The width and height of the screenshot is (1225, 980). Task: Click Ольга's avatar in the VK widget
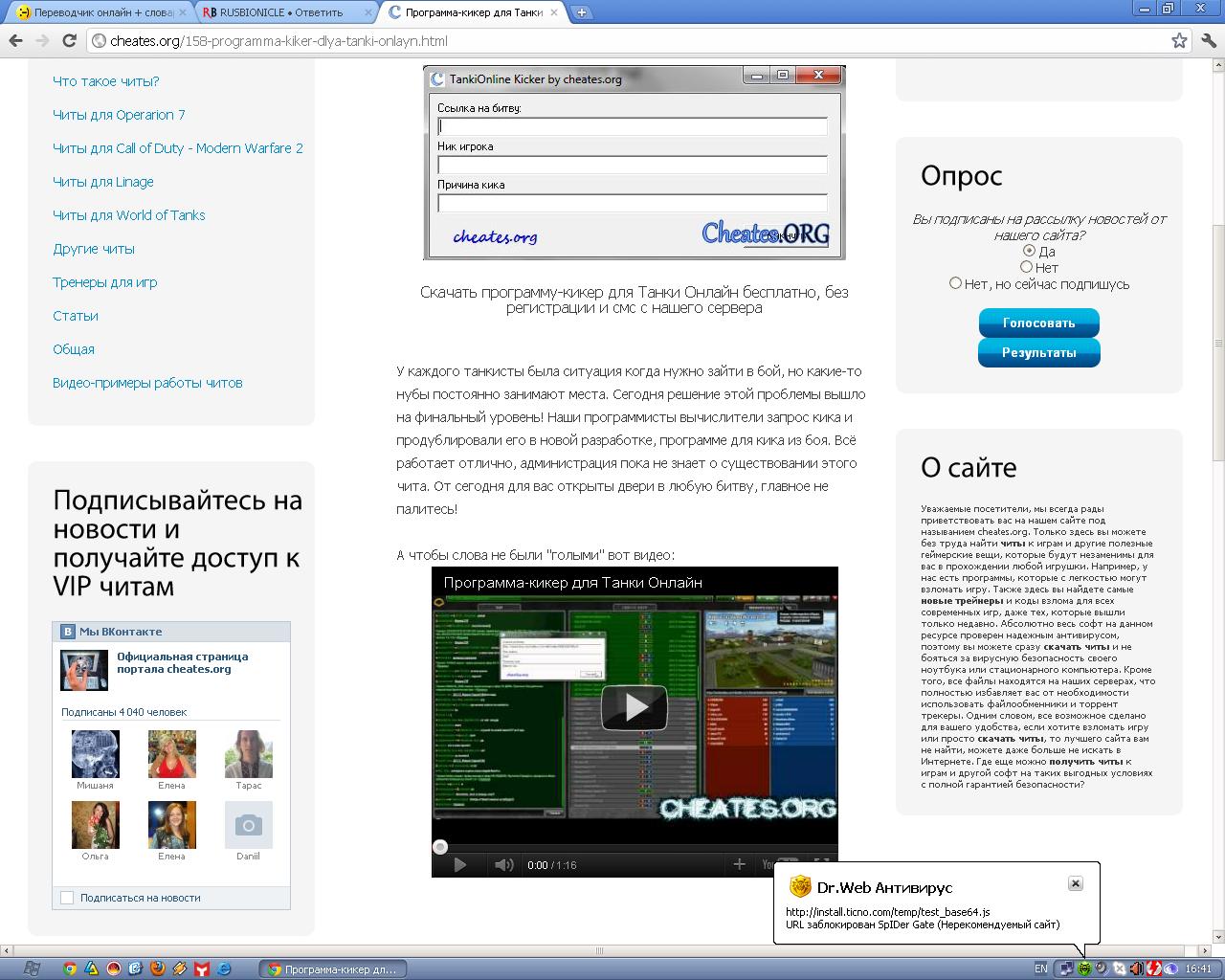pyautogui.click(x=95, y=825)
